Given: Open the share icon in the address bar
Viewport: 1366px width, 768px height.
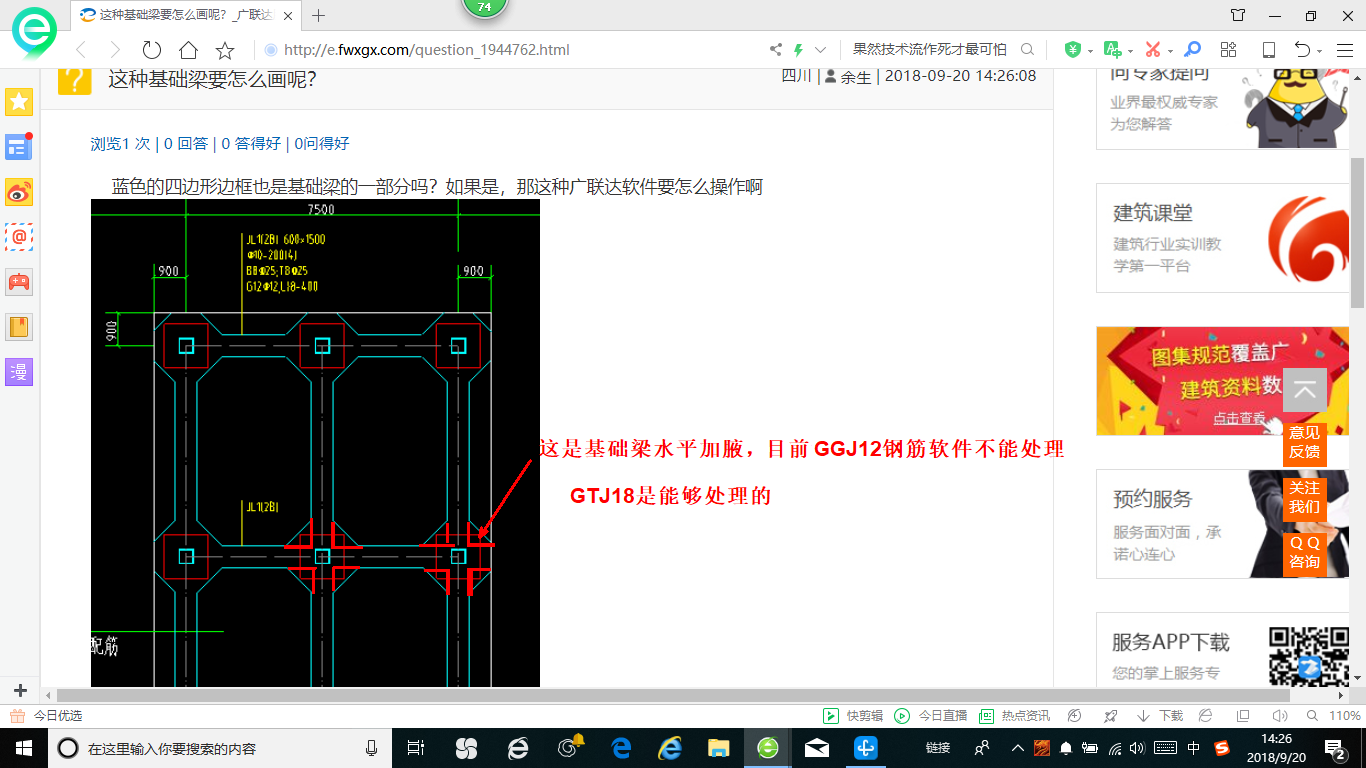Looking at the screenshot, I should tap(776, 49).
